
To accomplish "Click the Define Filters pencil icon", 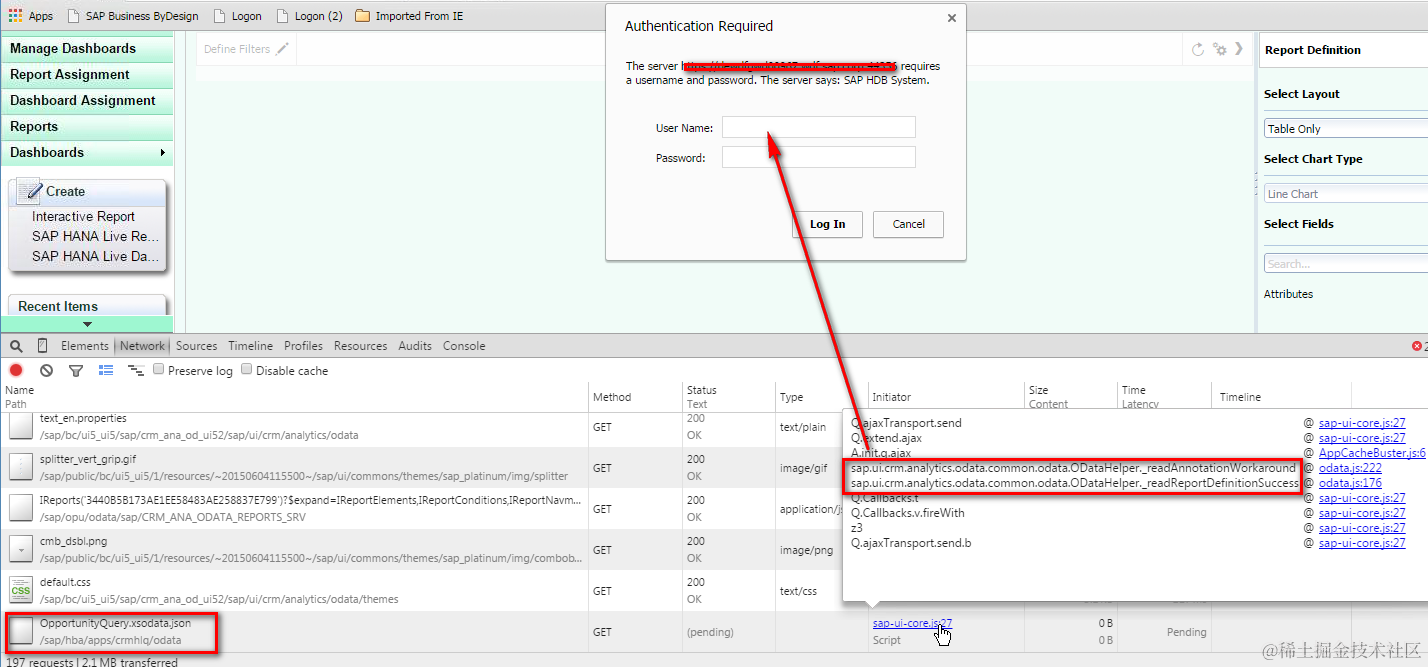I will tap(282, 48).
